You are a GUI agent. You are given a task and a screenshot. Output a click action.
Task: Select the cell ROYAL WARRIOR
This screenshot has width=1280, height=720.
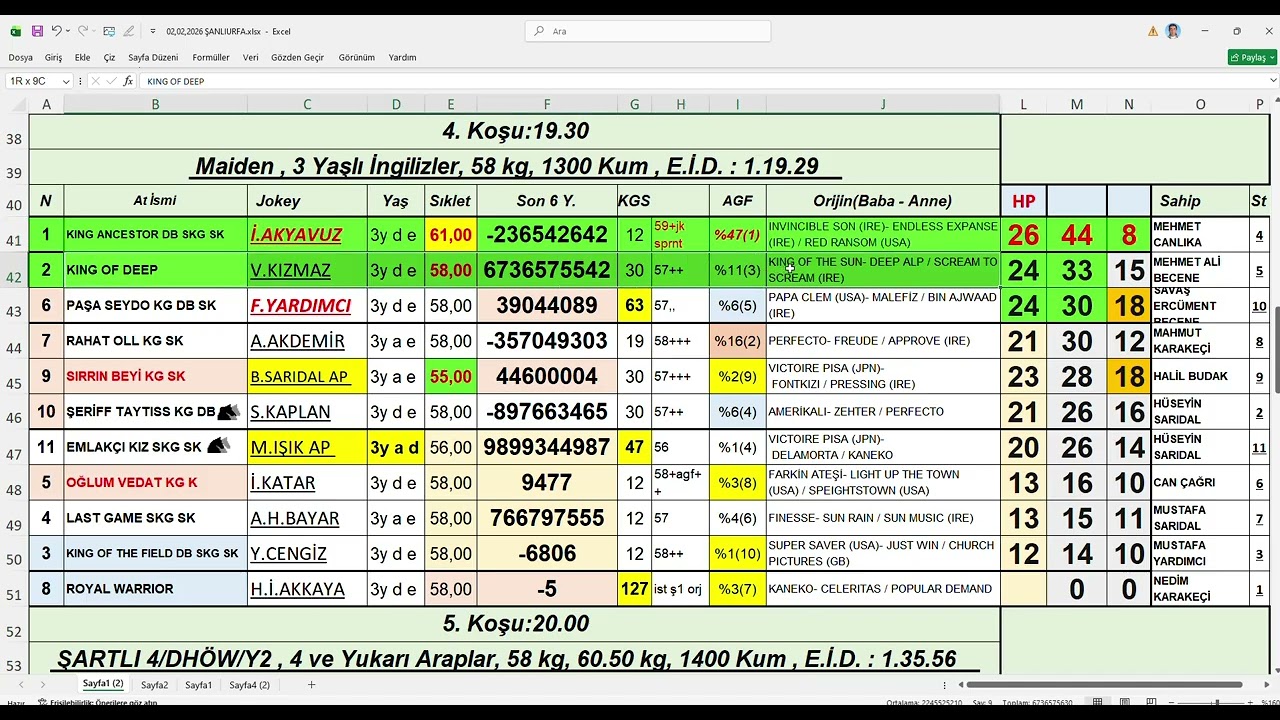point(156,589)
